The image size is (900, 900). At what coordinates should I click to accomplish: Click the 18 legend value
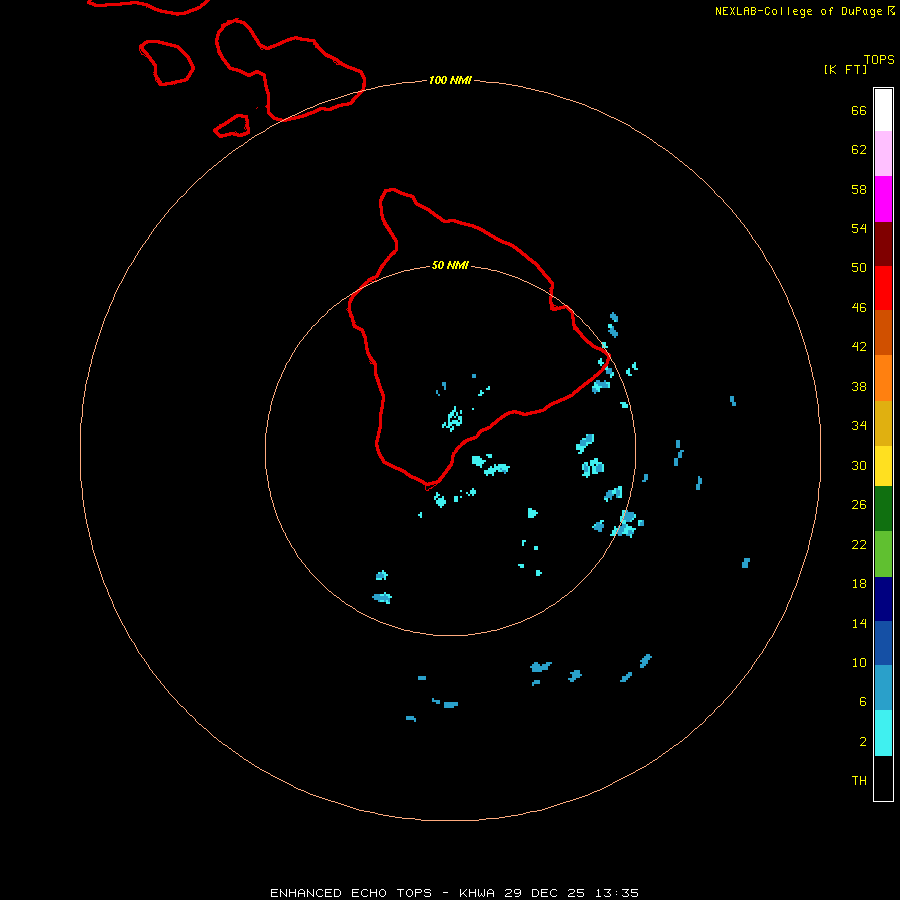click(x=859, y=584)
